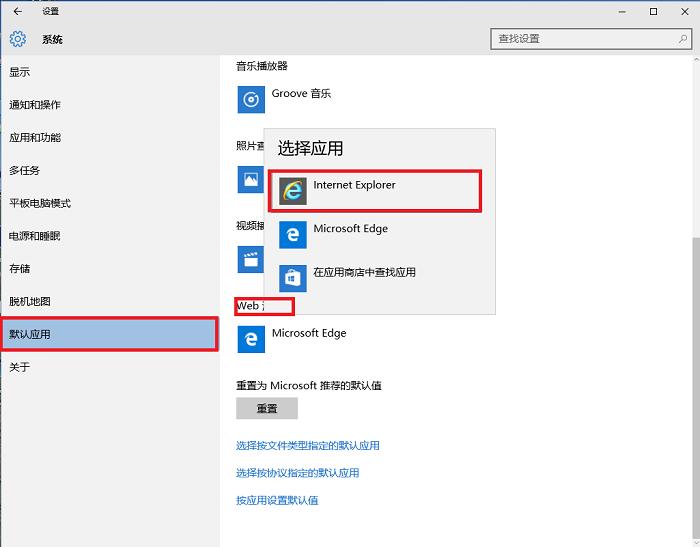This screenshot has width=700, height=547.
Task: Open 关于 settings page
Action: click(109, 367)
